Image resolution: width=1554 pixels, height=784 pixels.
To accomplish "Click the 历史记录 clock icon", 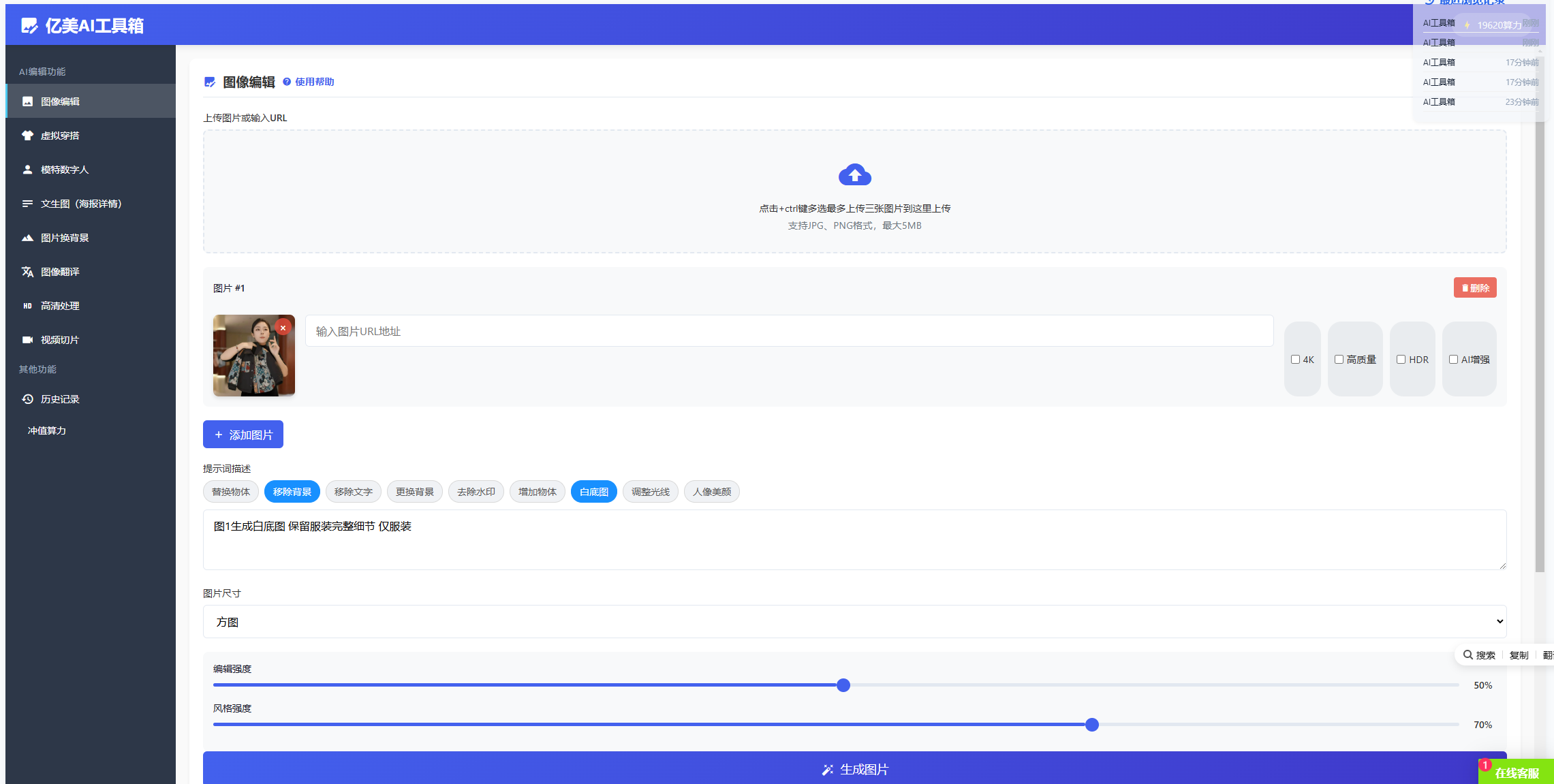I will point(27,399).
